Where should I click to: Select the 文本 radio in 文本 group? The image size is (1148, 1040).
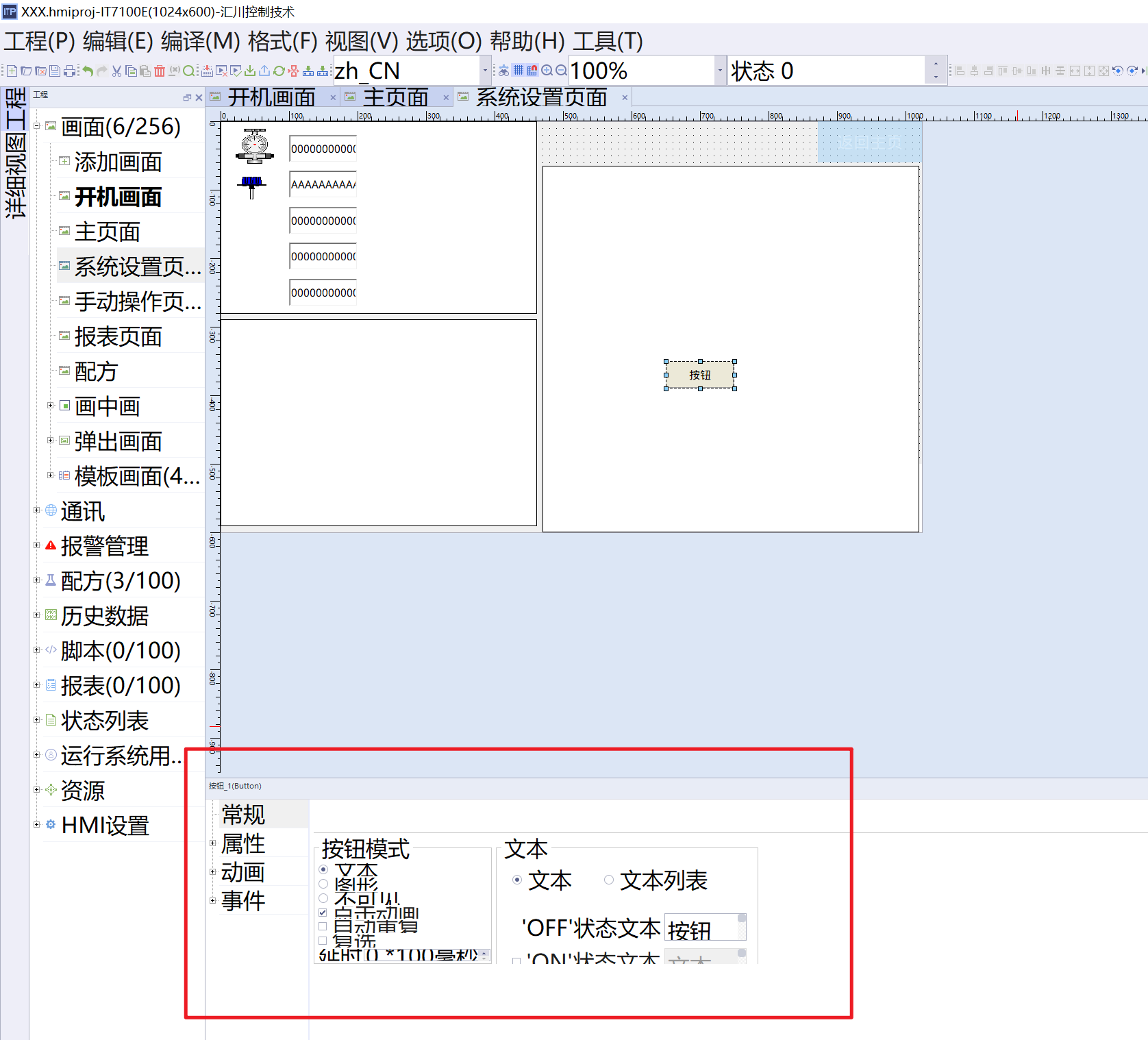tap(517, 880)
